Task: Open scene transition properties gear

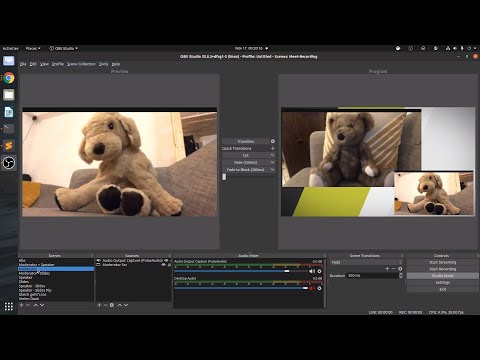Action: 400,269
